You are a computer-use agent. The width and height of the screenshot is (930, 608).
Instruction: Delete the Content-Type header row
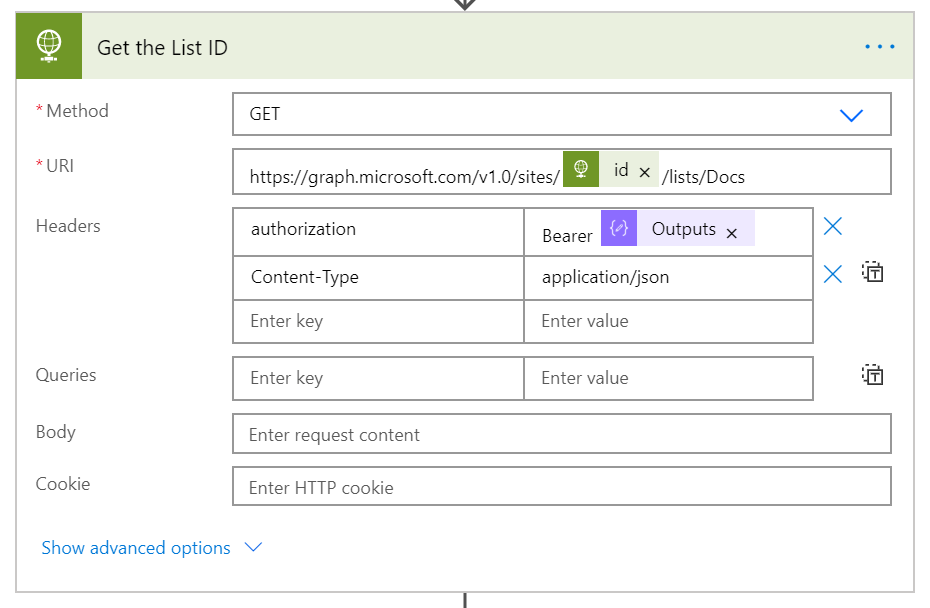(833, 274)
